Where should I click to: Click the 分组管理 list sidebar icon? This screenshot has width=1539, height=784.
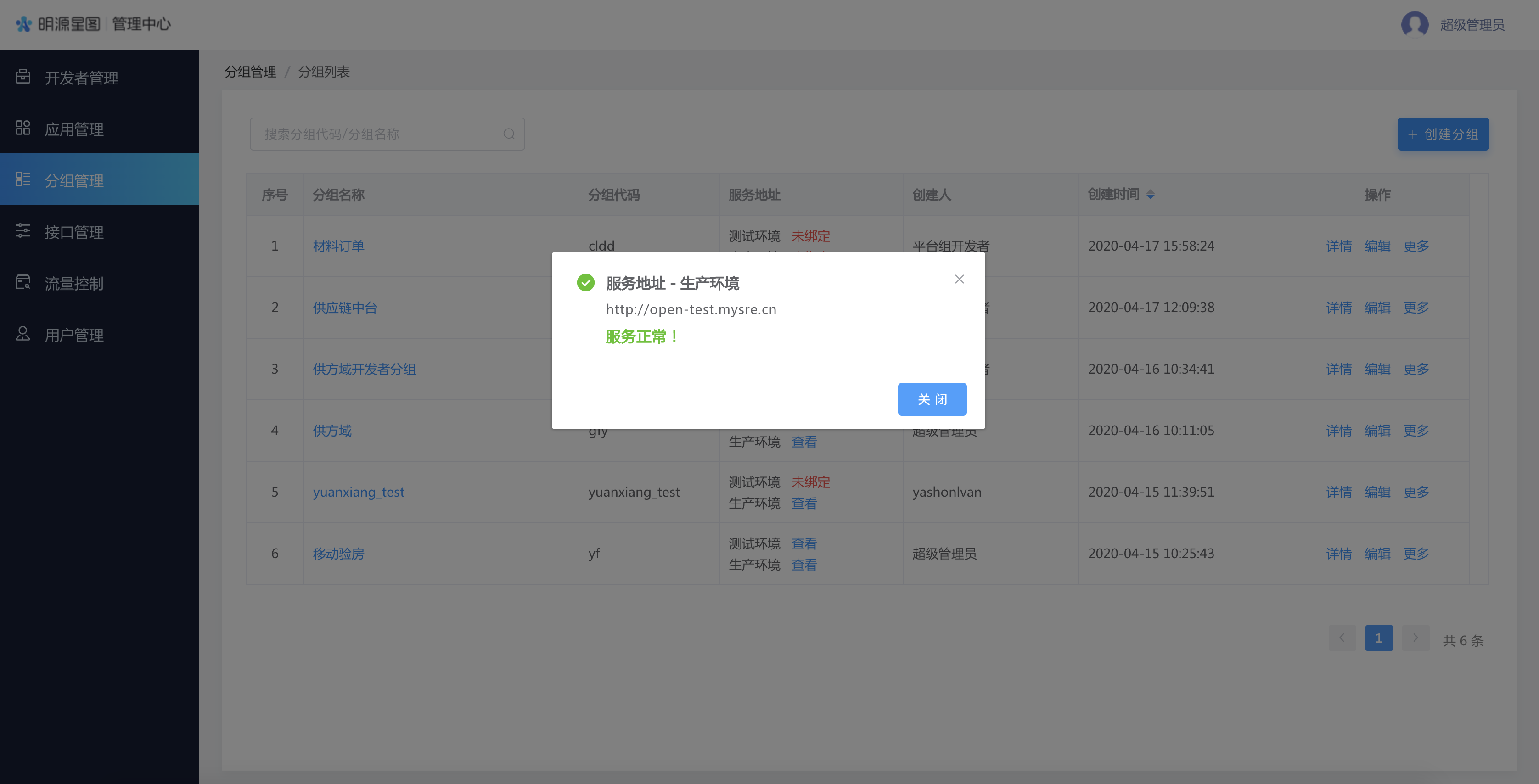[x=22, y=180]
